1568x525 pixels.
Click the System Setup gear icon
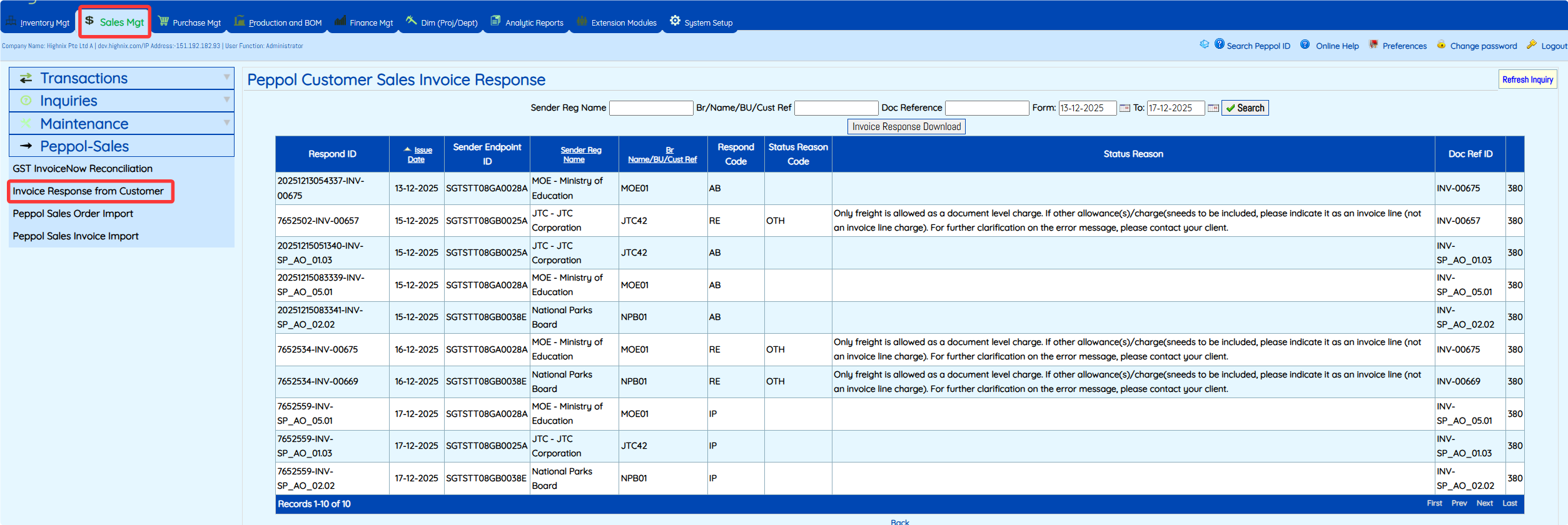675,21
